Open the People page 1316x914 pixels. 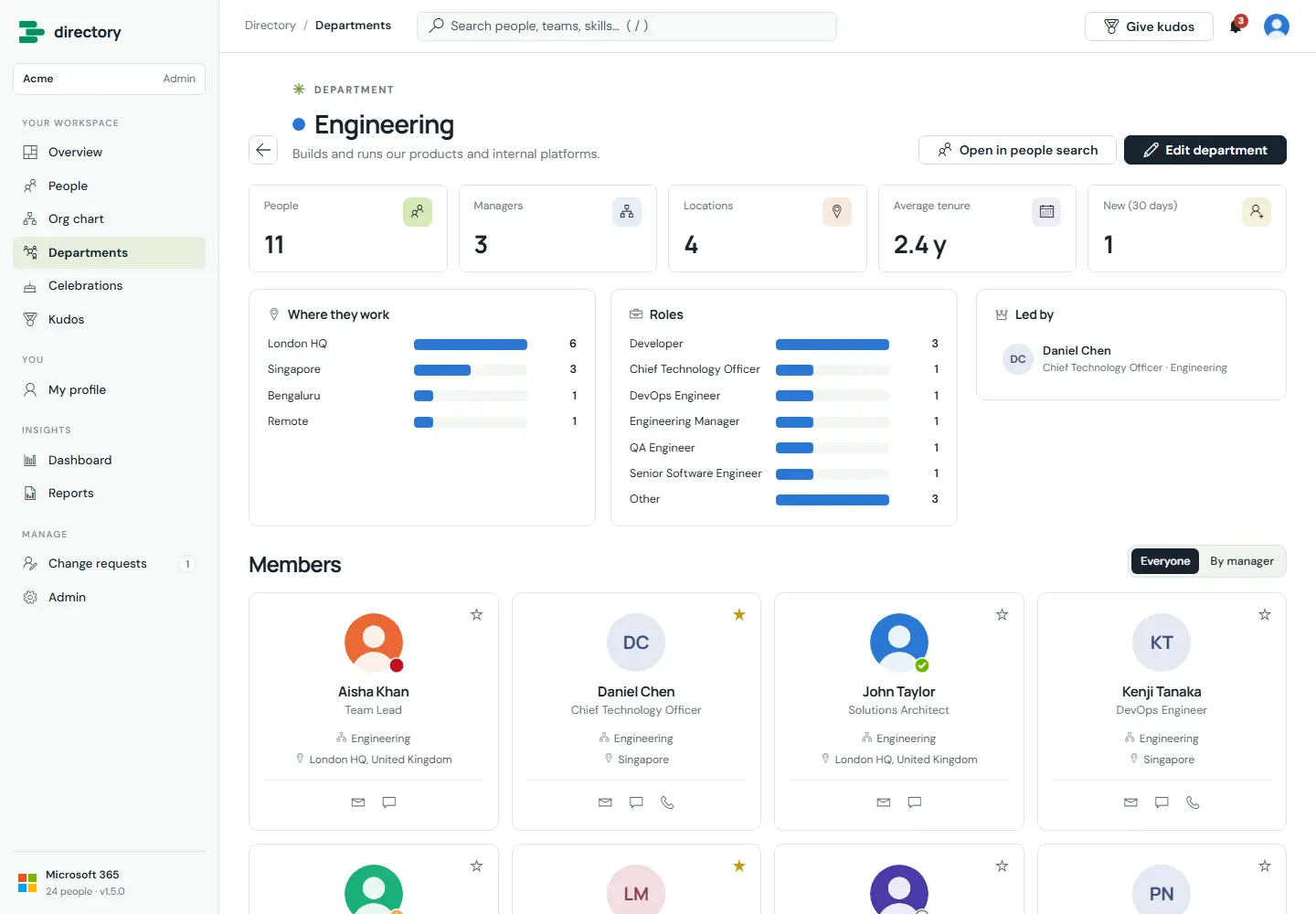109,186
